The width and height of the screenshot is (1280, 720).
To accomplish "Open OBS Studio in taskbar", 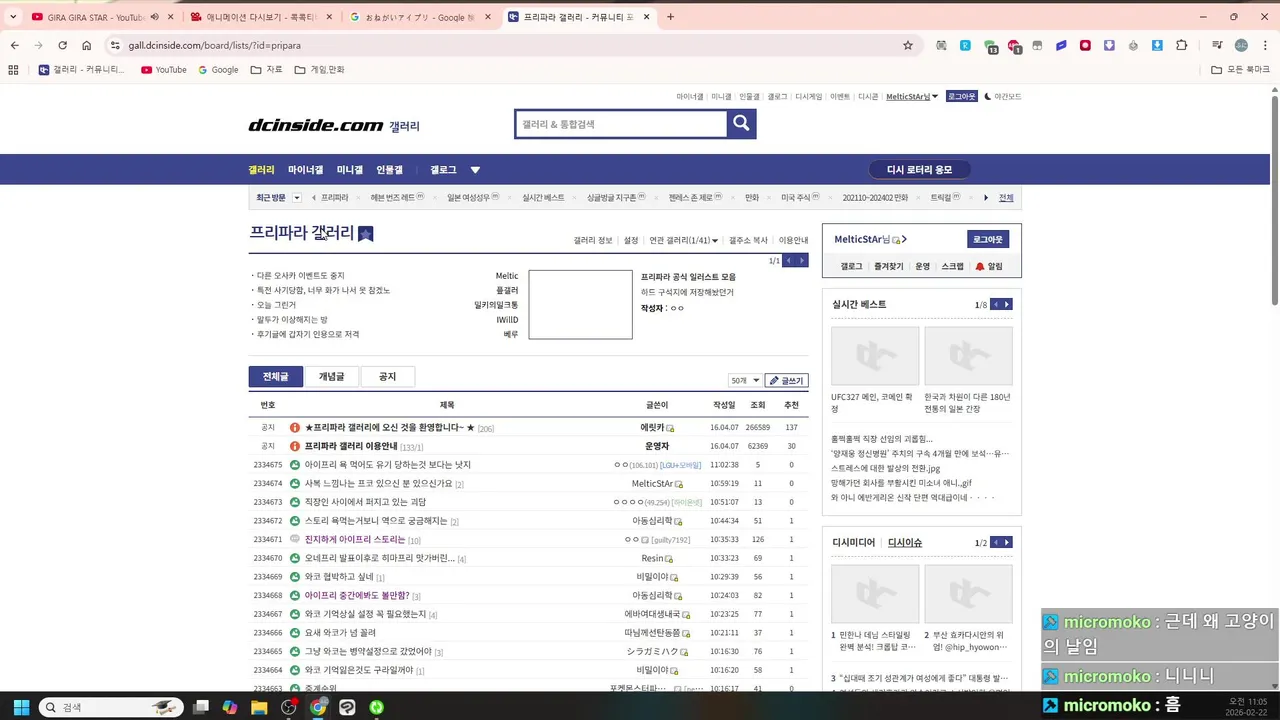I will [x=289, y=707].
